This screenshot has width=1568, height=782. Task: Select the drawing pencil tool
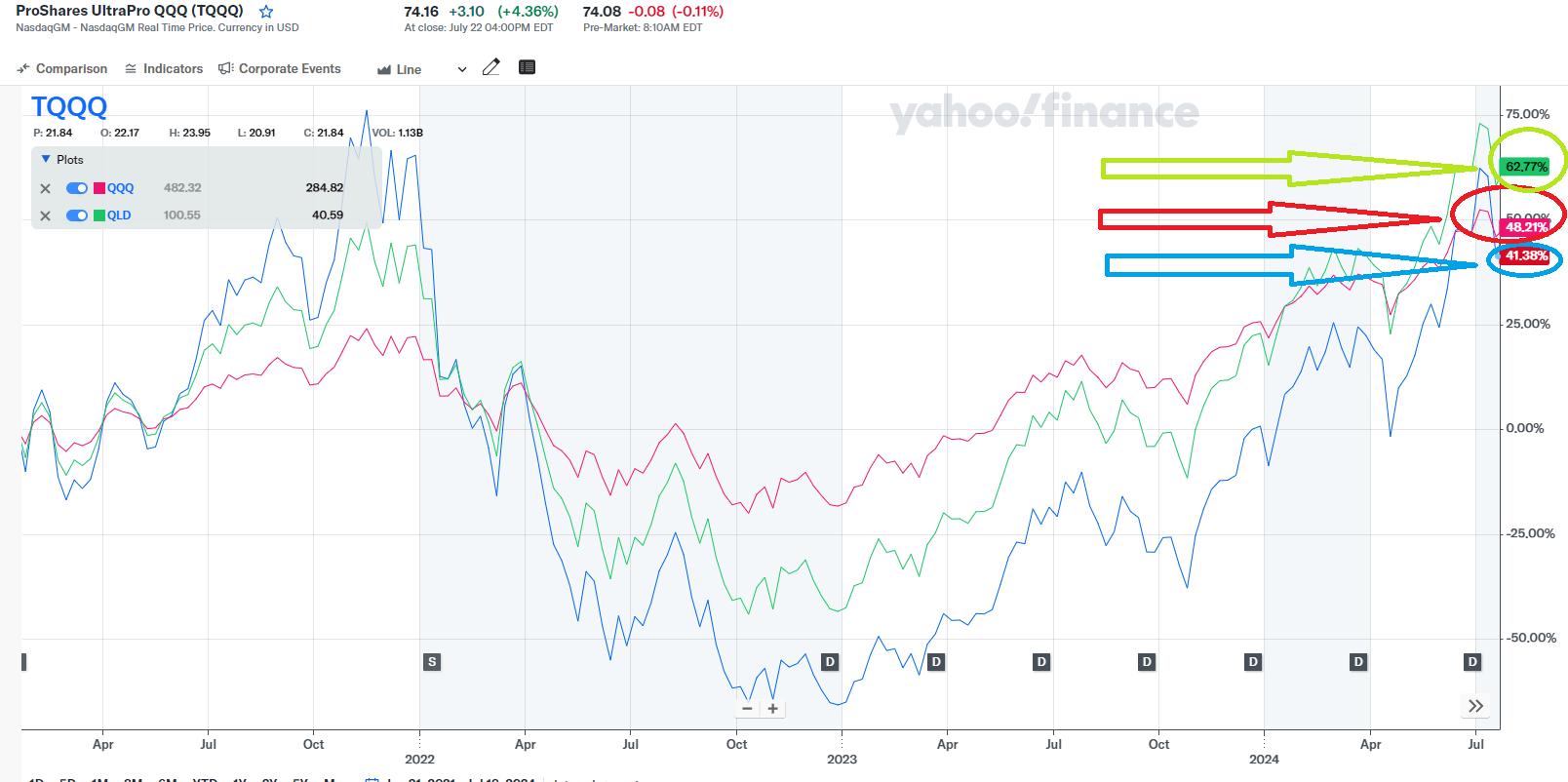[490, 66]
